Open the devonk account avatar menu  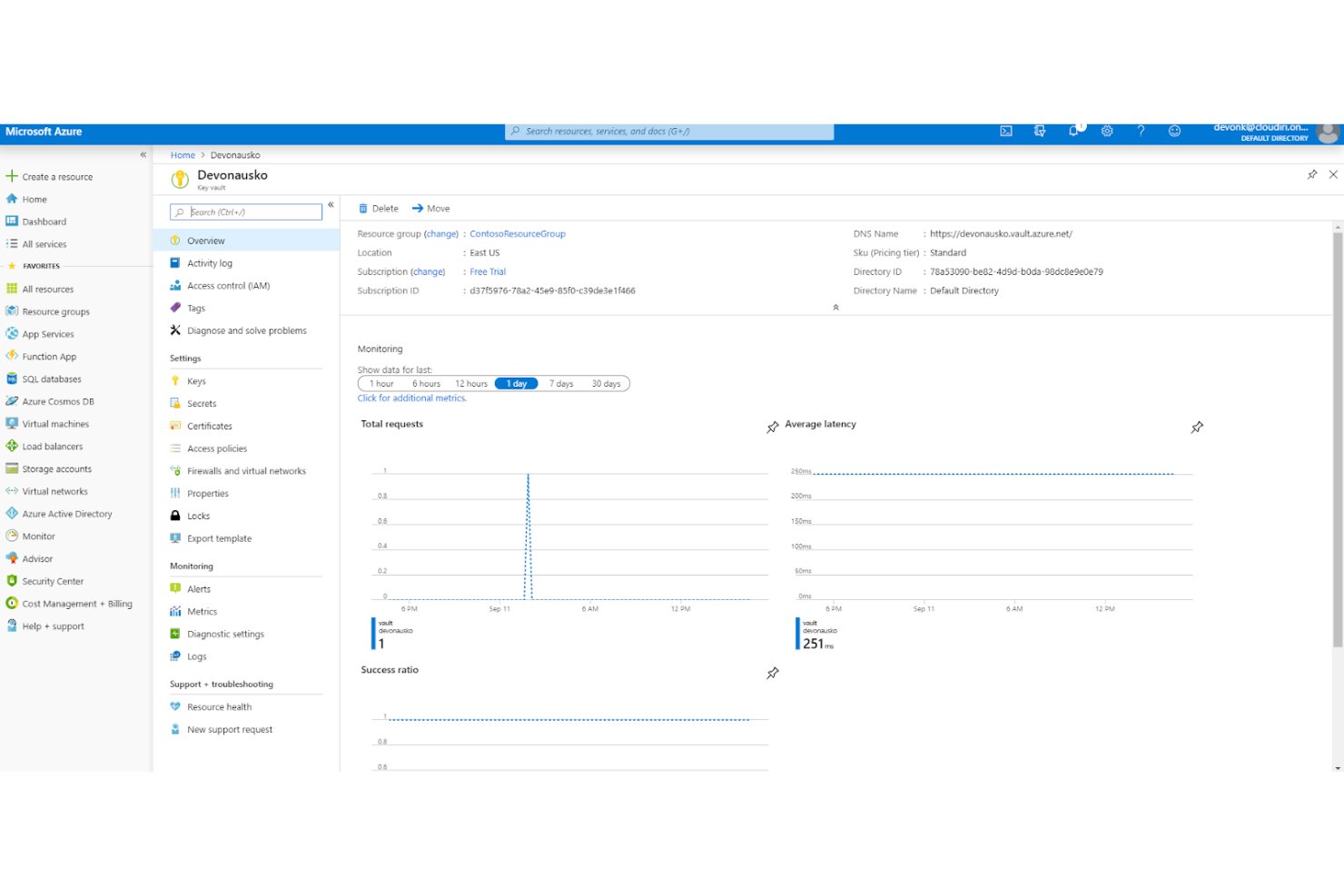pos(1327,133)
